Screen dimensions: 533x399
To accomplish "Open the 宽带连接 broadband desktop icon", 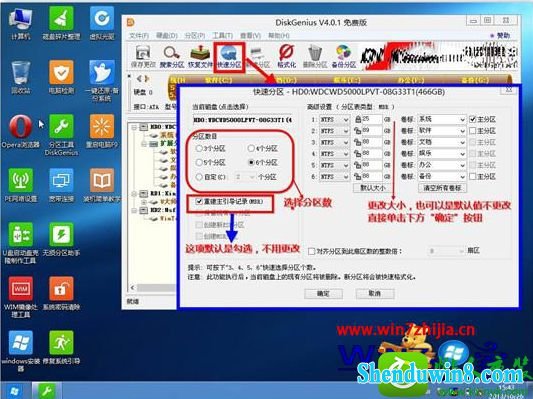I will pyautogui.click(x=61, y=185).
